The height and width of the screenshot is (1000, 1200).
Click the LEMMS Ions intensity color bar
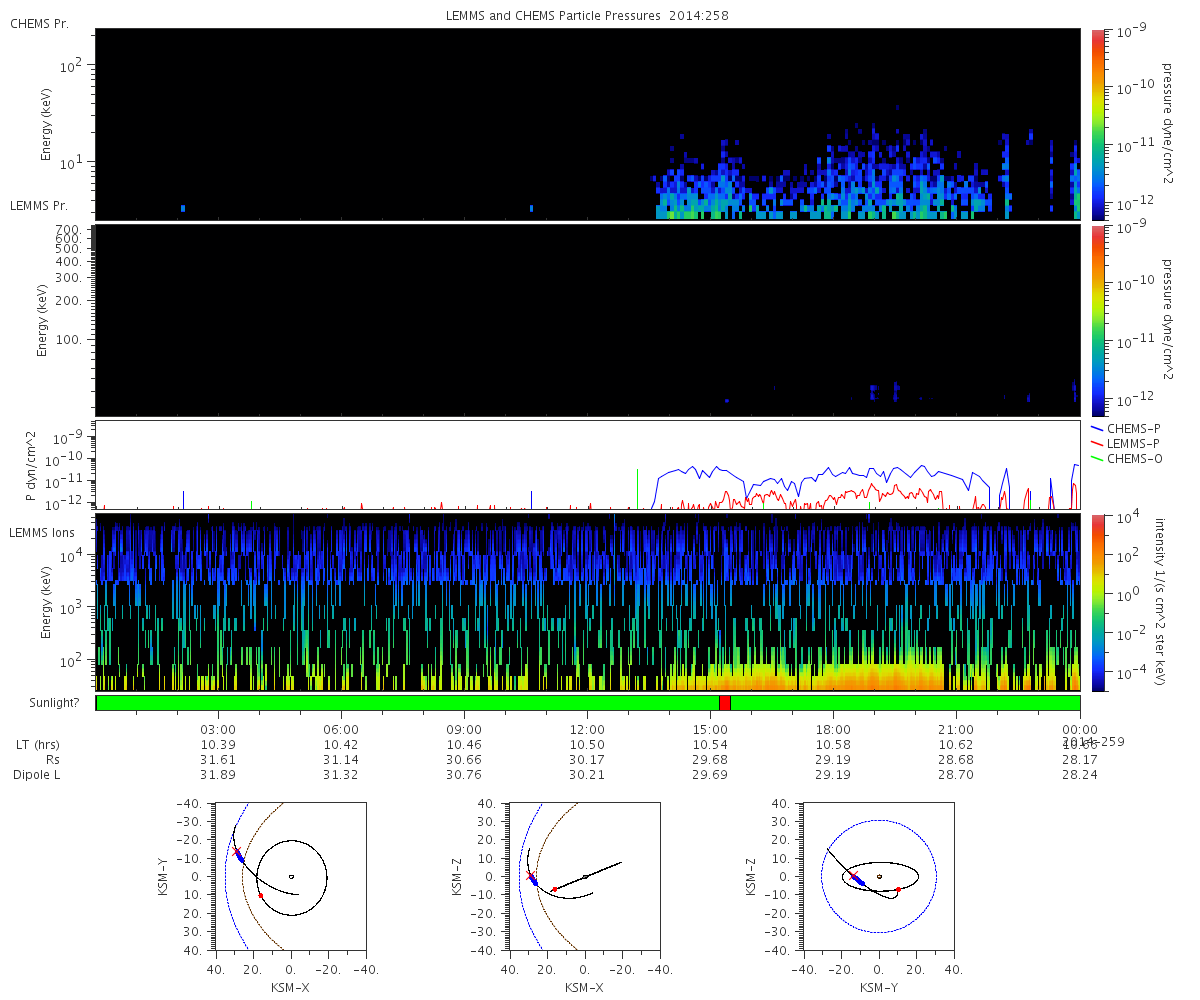click(1097, 602)
